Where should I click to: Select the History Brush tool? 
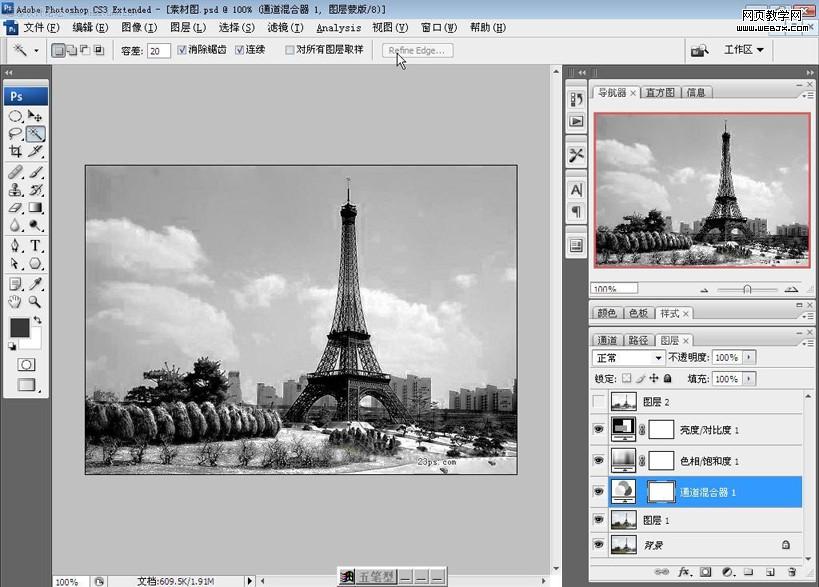point(35,190)
